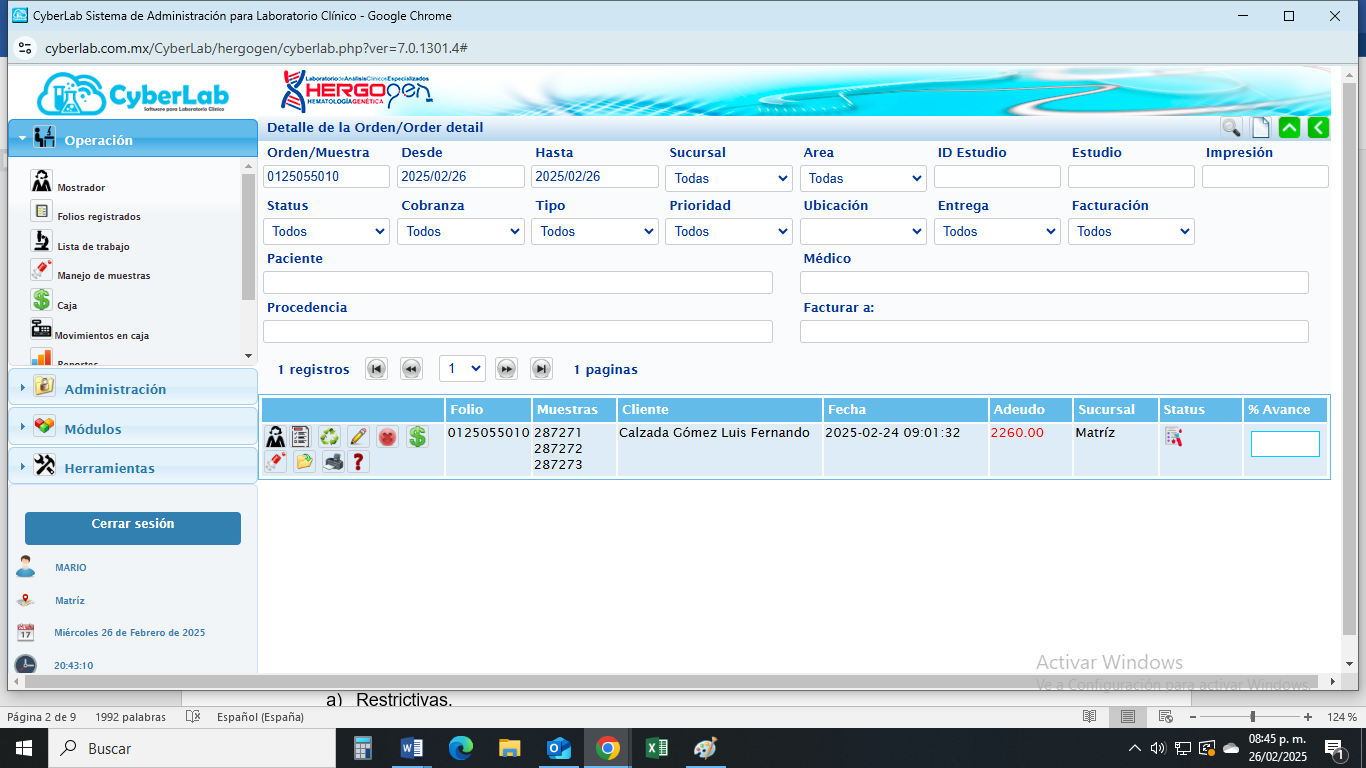The height and width of the screenshot is (768, 1366).
Task: Cancel the order with the red X icon
Action: 388,437
